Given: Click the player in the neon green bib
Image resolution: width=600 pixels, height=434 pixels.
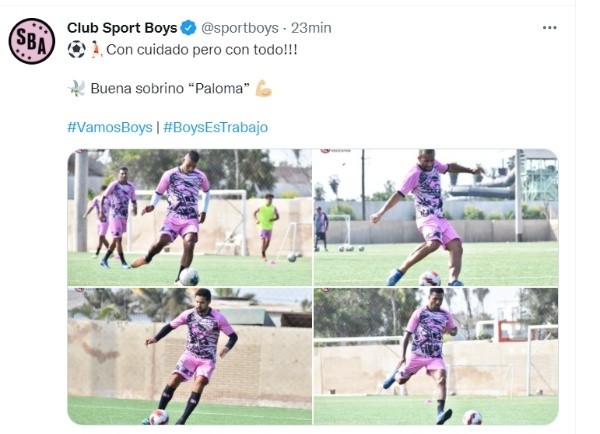Looking at the screenshot, I should pyautogui.click(x=266, y=227).
